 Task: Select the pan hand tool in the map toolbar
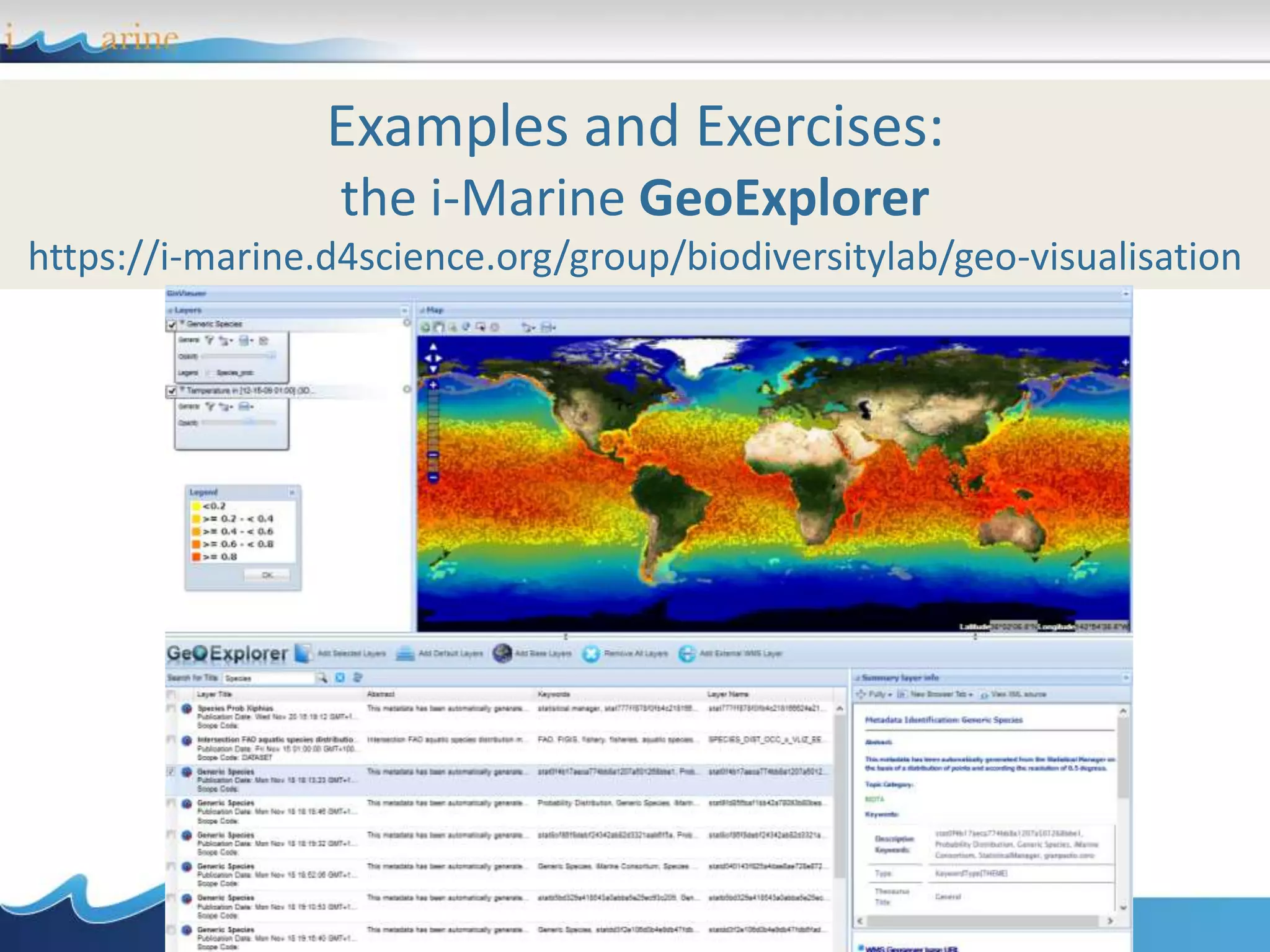coord(438,327)
